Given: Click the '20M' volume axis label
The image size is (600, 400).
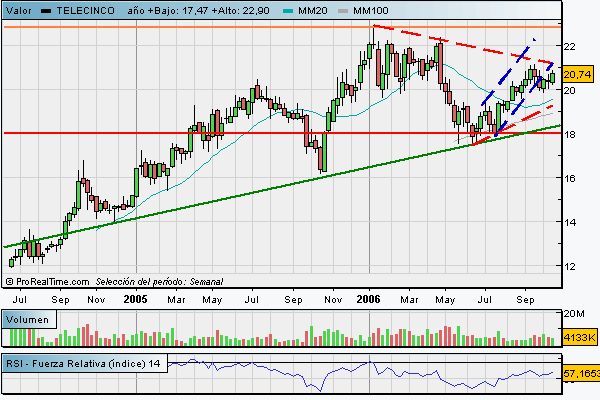Looking at the screenshot, I should 574,313.
